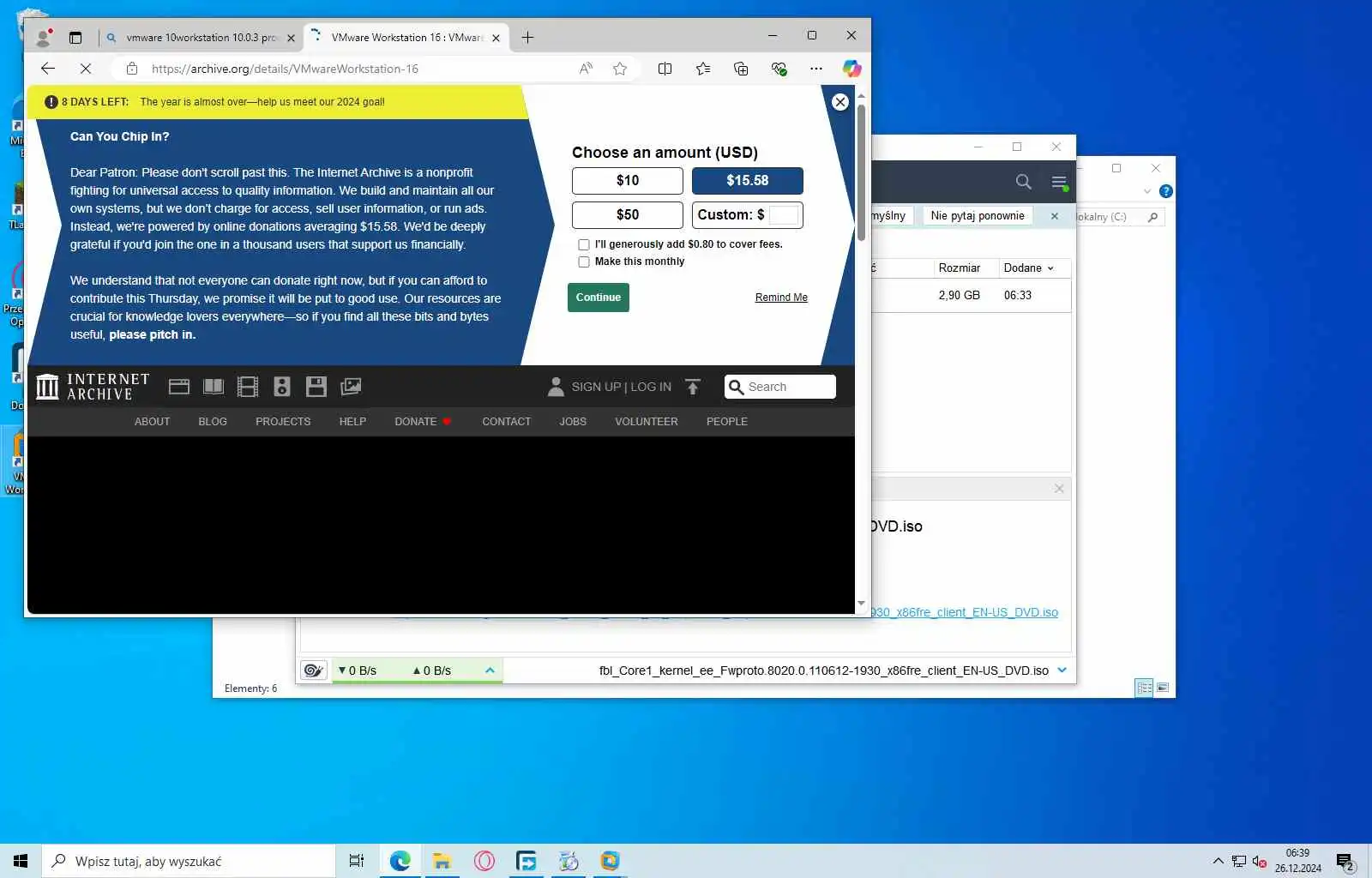Open the Copilot icon in Edge
The image size is (1372, 878).
coord(851,69)
